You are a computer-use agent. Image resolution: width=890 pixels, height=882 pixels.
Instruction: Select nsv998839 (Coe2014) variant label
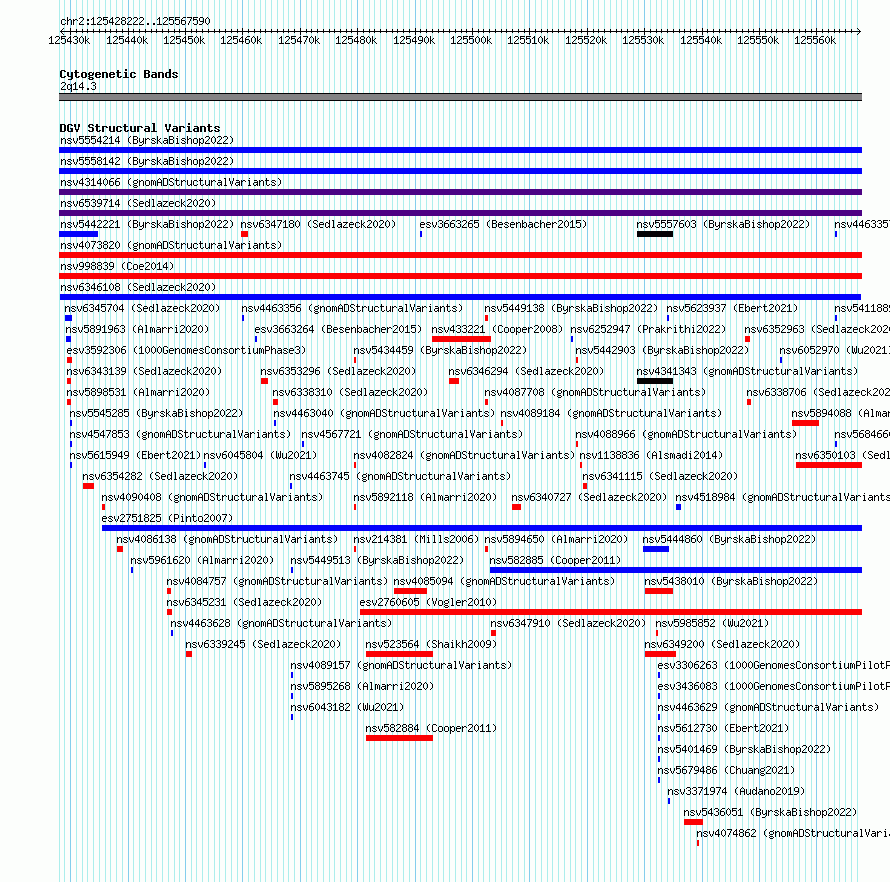[117, 266]
